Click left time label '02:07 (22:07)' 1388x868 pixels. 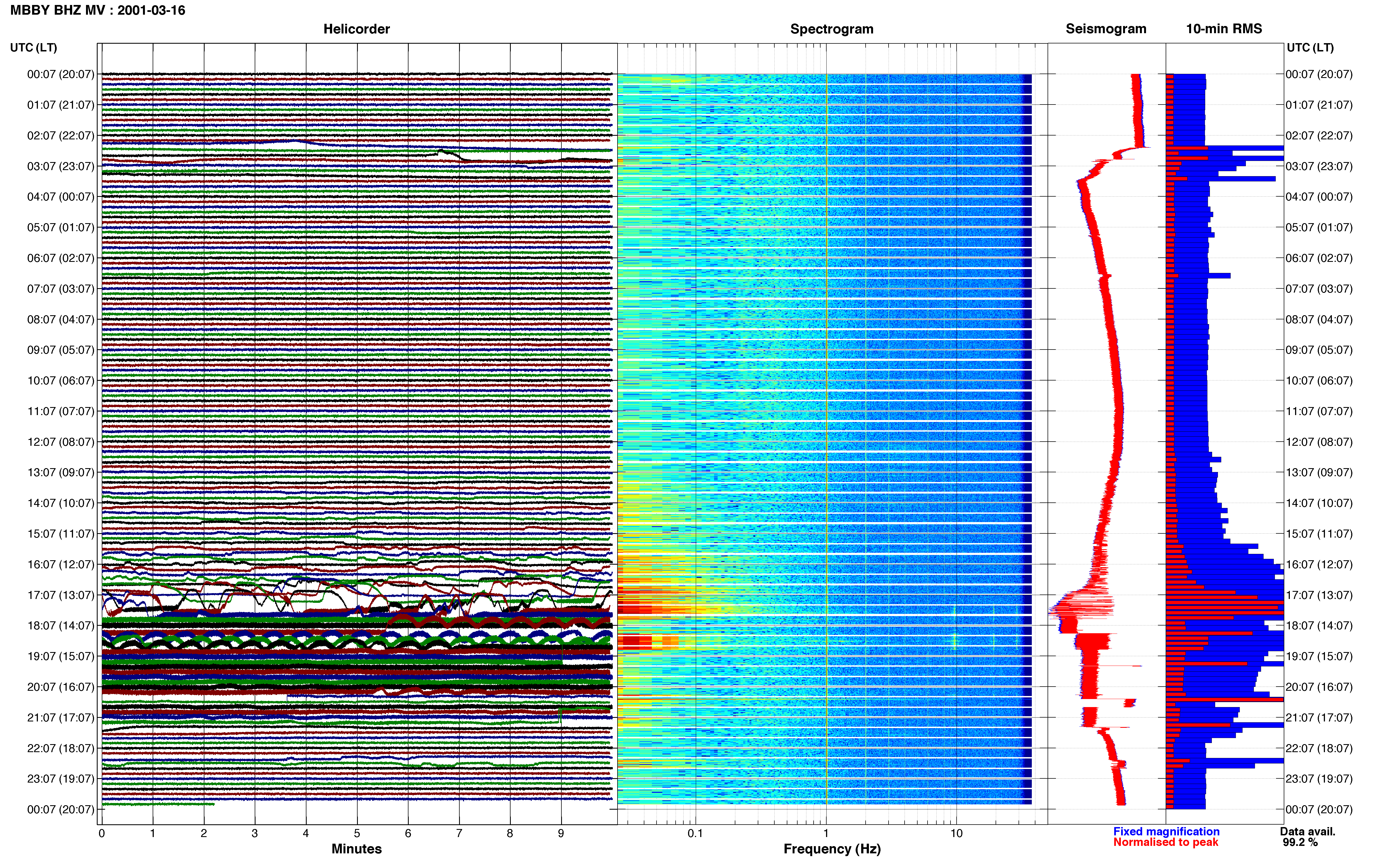(61, 135)
